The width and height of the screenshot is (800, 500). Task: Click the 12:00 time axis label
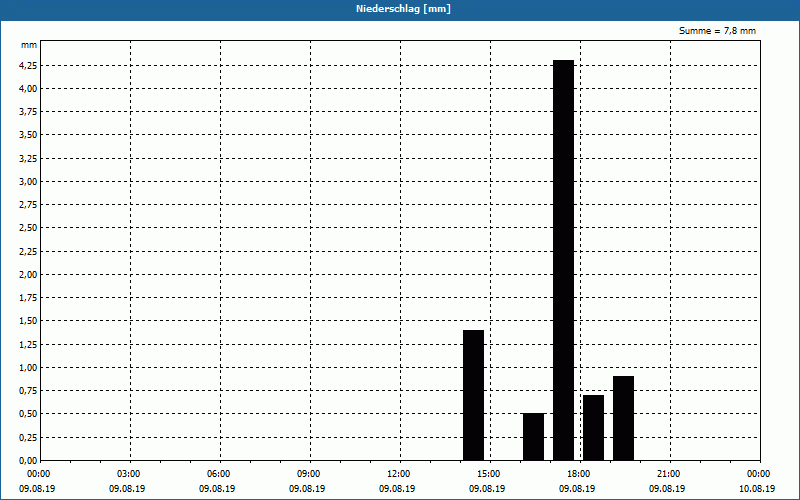tap(398, 474)
